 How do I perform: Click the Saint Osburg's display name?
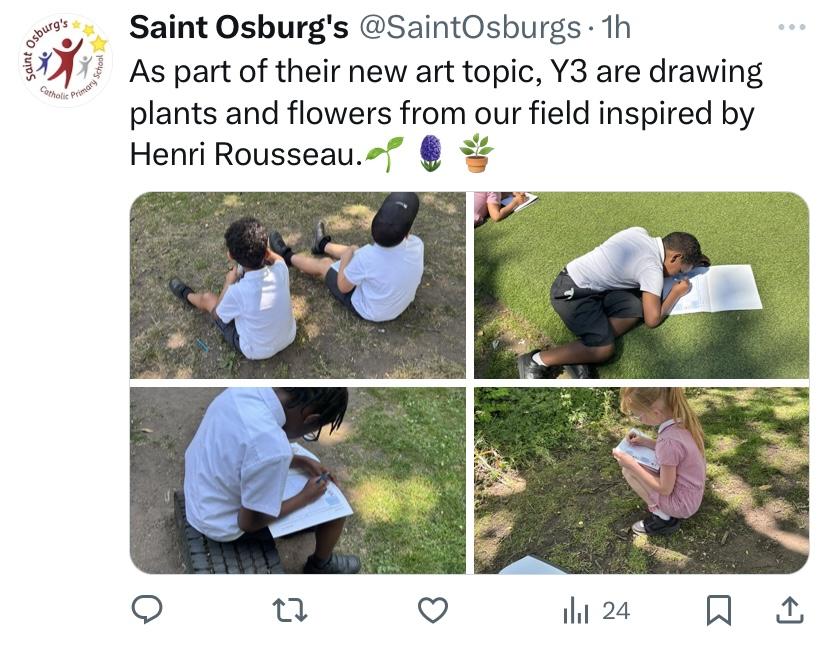238,27
